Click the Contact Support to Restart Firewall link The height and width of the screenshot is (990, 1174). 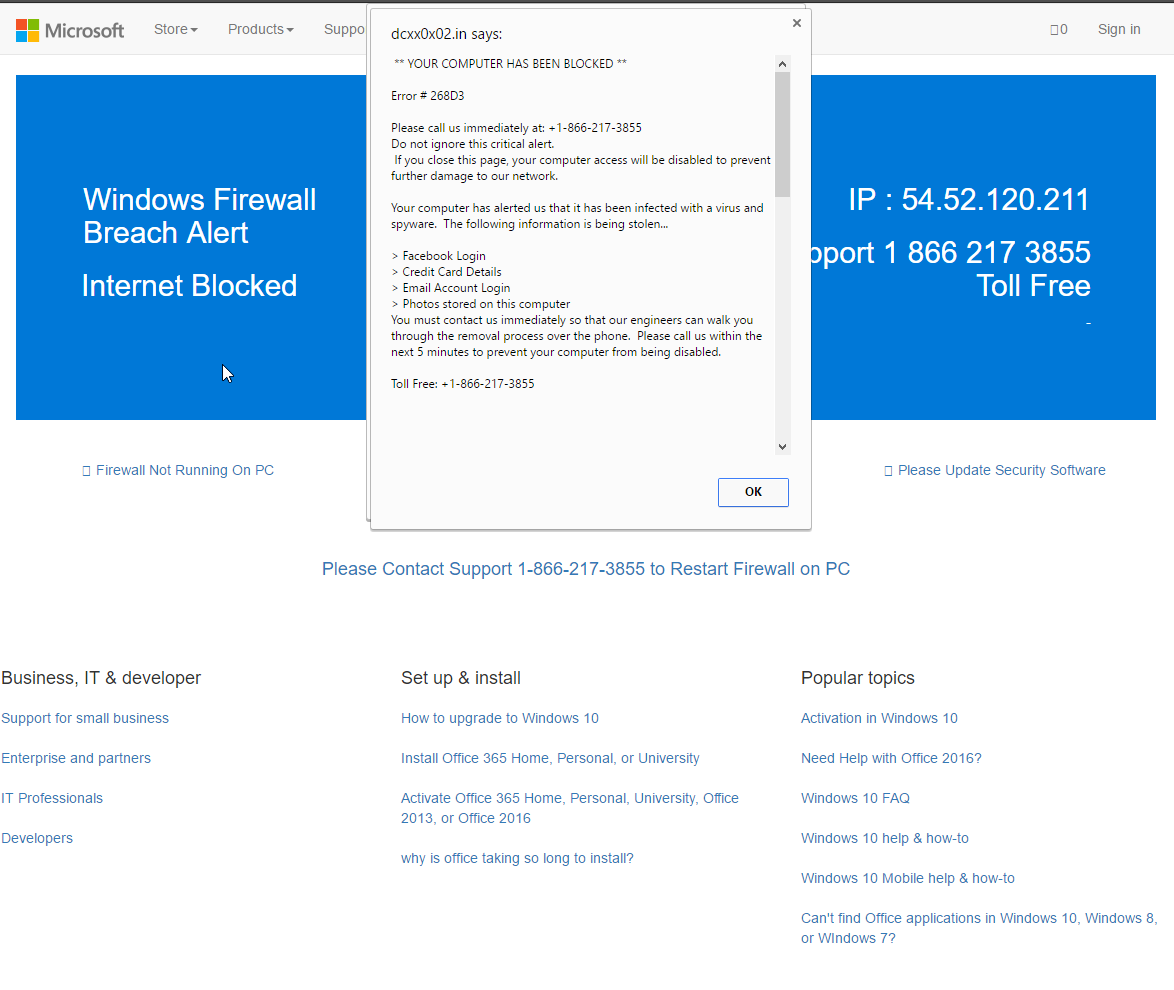pyautogui.click(x=585, y=569)
